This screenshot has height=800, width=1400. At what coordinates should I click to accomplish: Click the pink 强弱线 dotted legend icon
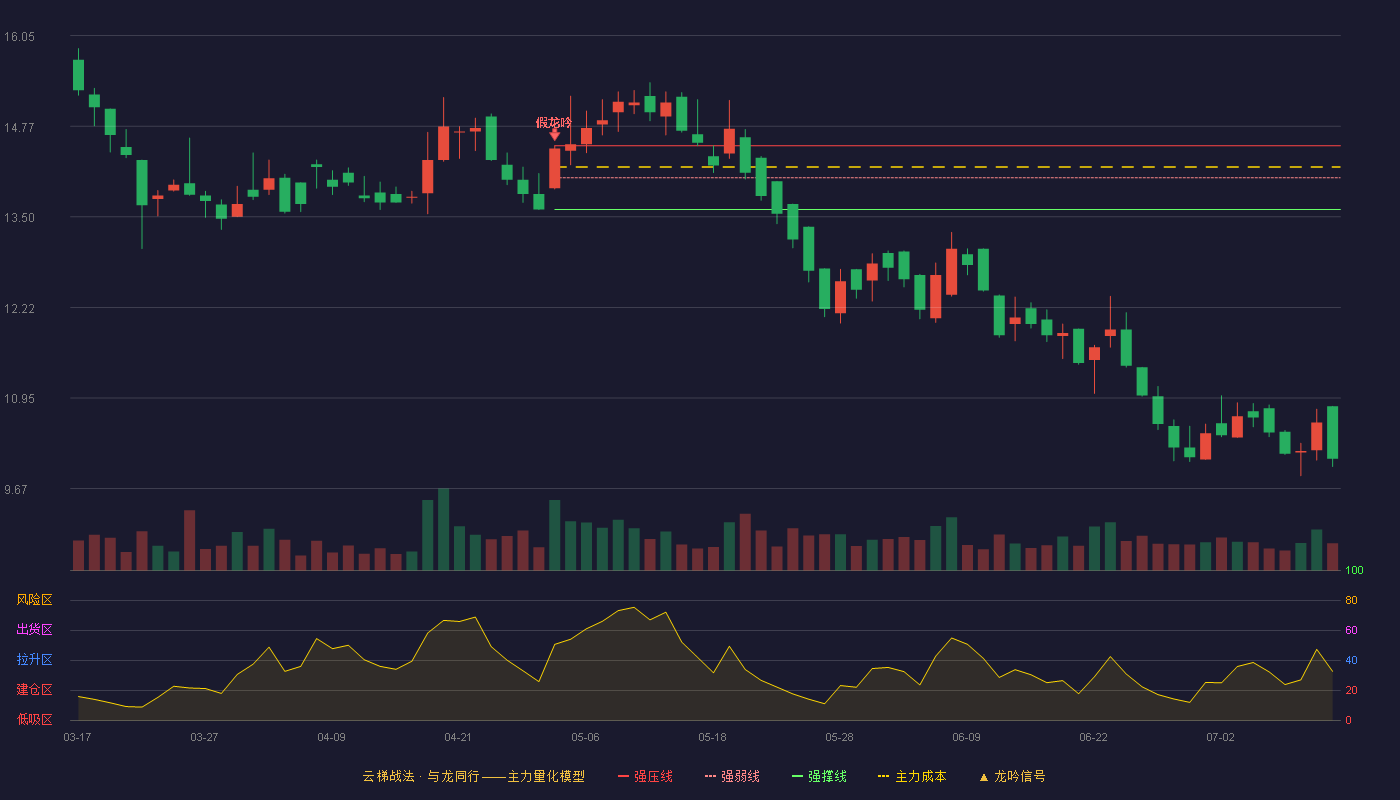click(710, 776)
